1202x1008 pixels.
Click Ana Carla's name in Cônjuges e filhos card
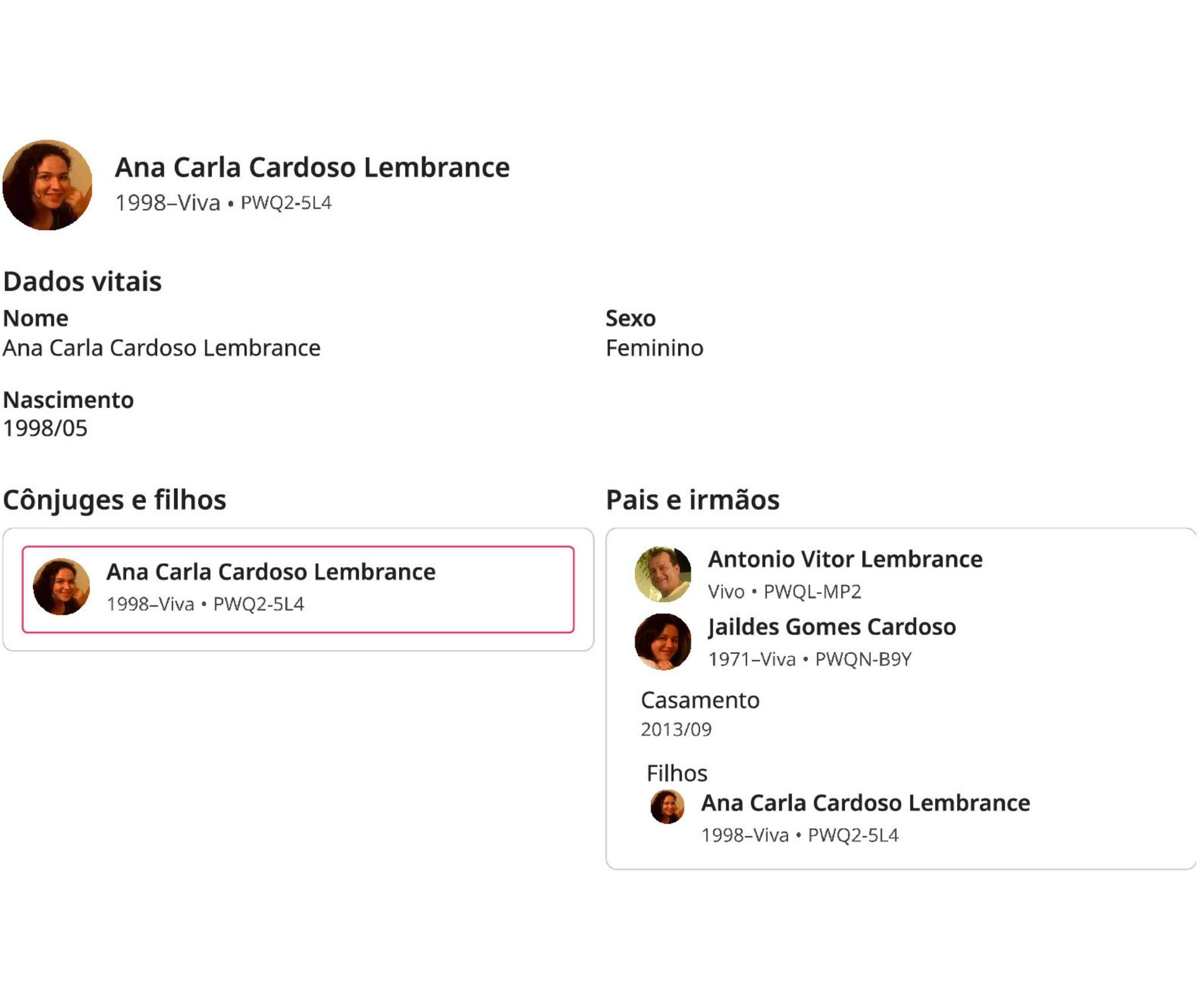coord(271,572)
